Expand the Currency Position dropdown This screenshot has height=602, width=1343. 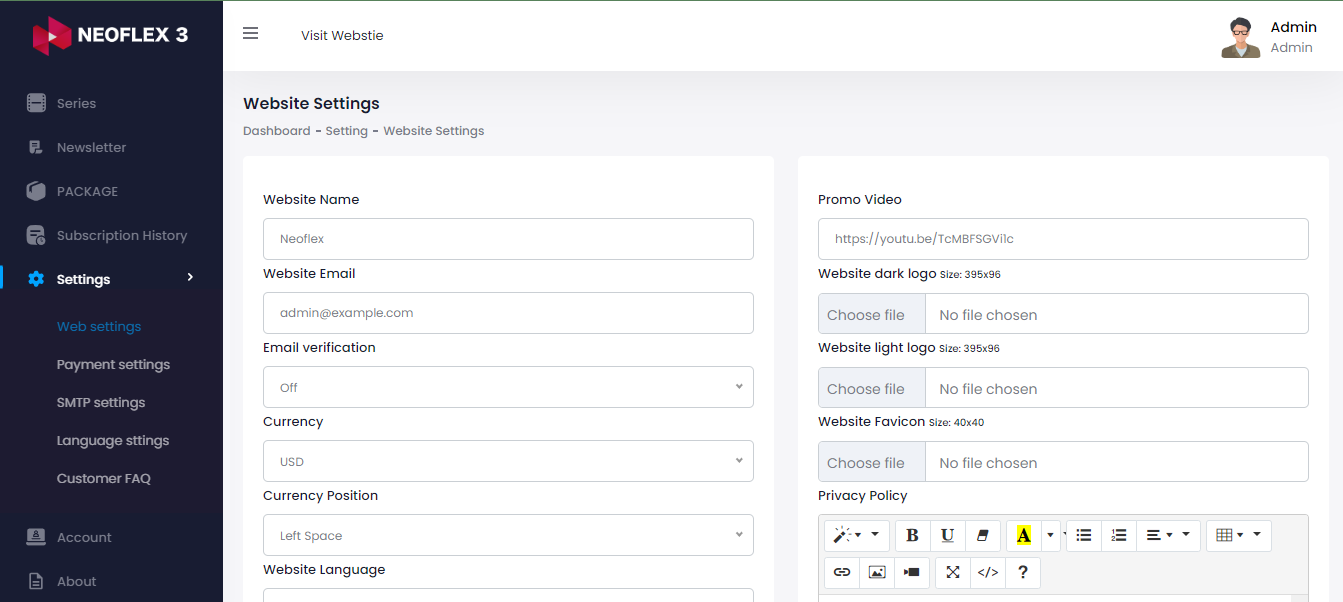508,535
